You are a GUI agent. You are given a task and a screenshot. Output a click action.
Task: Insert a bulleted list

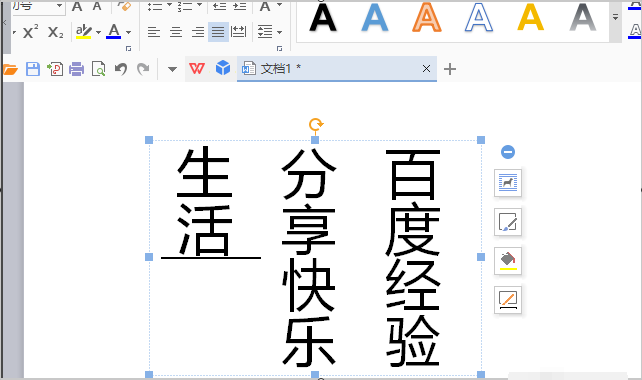click(x=154, y=6)
